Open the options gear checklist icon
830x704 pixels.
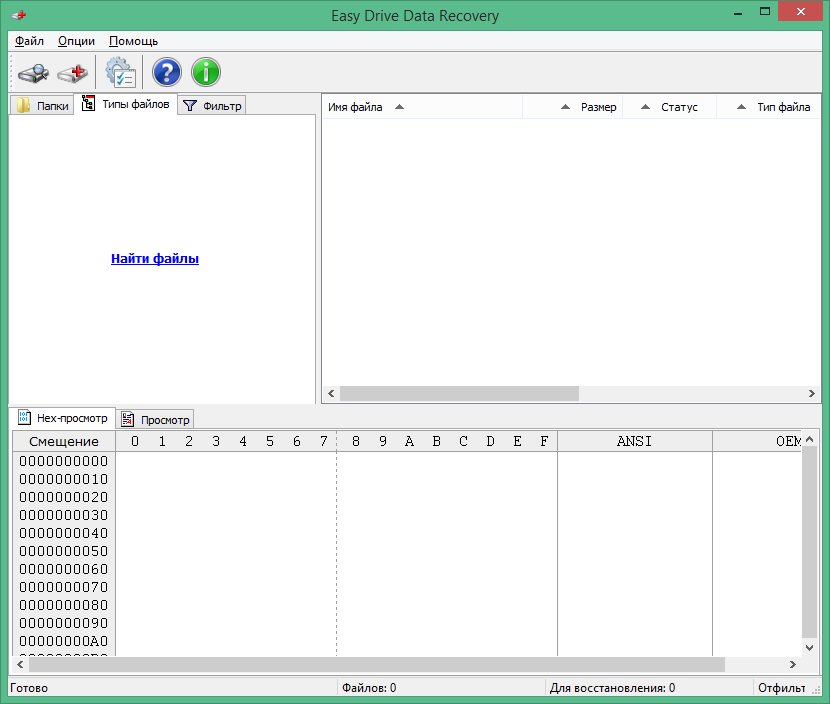120,73
